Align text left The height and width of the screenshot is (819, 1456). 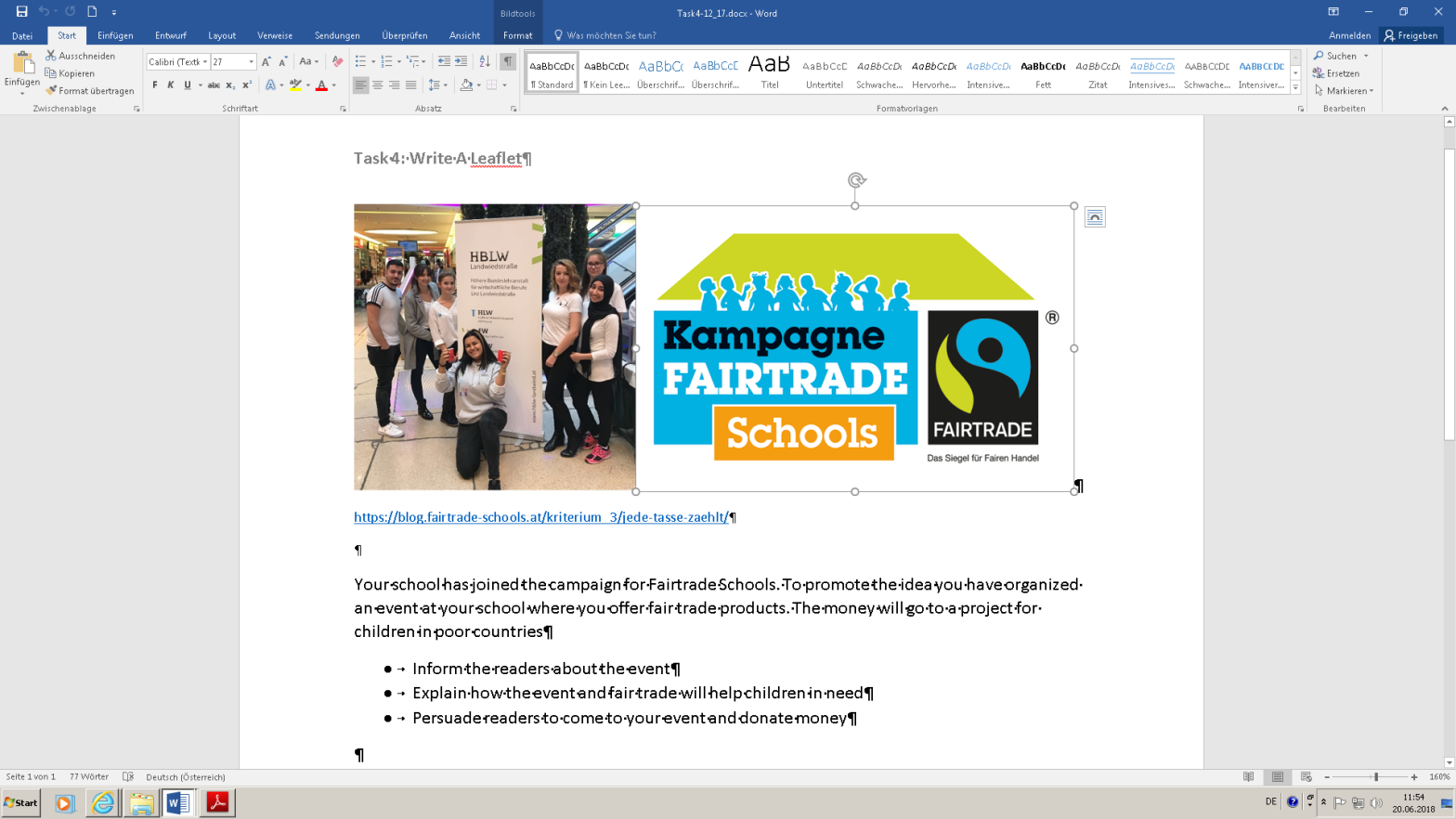[x=360, y=85]
